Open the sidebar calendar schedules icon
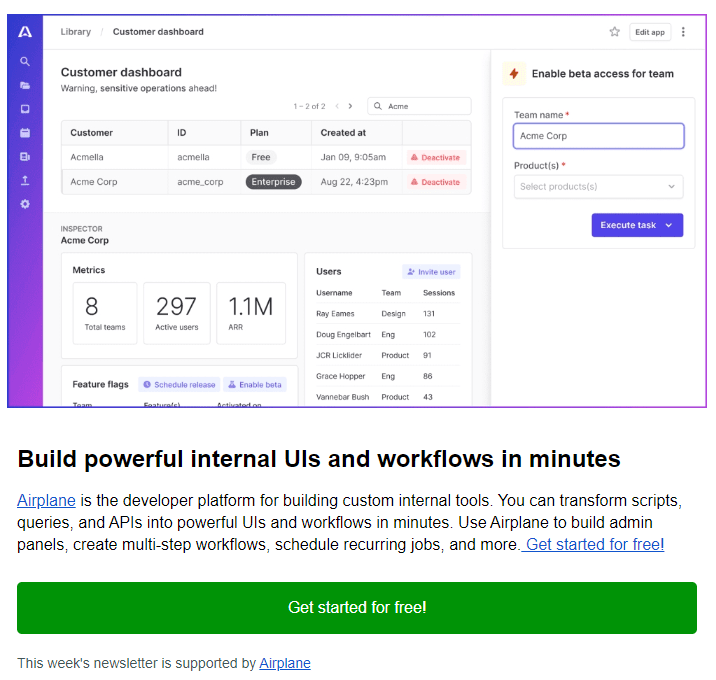 25,133
